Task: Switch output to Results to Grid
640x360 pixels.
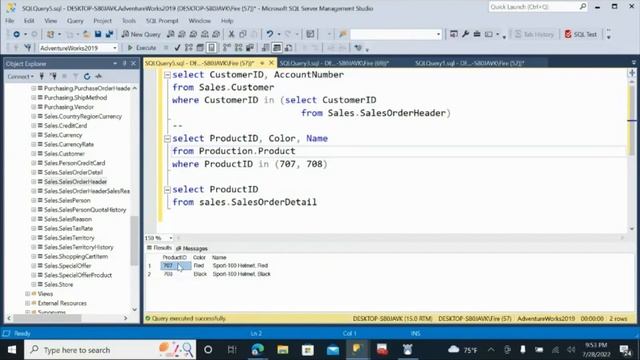Action: [277, 48]
